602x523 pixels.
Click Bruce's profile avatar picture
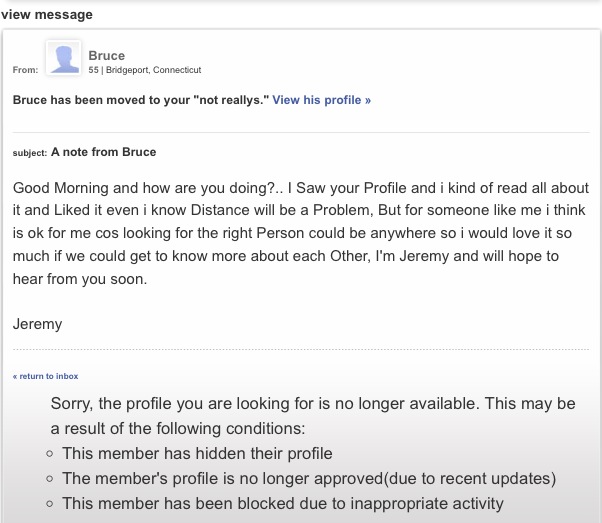click(64, 58)
